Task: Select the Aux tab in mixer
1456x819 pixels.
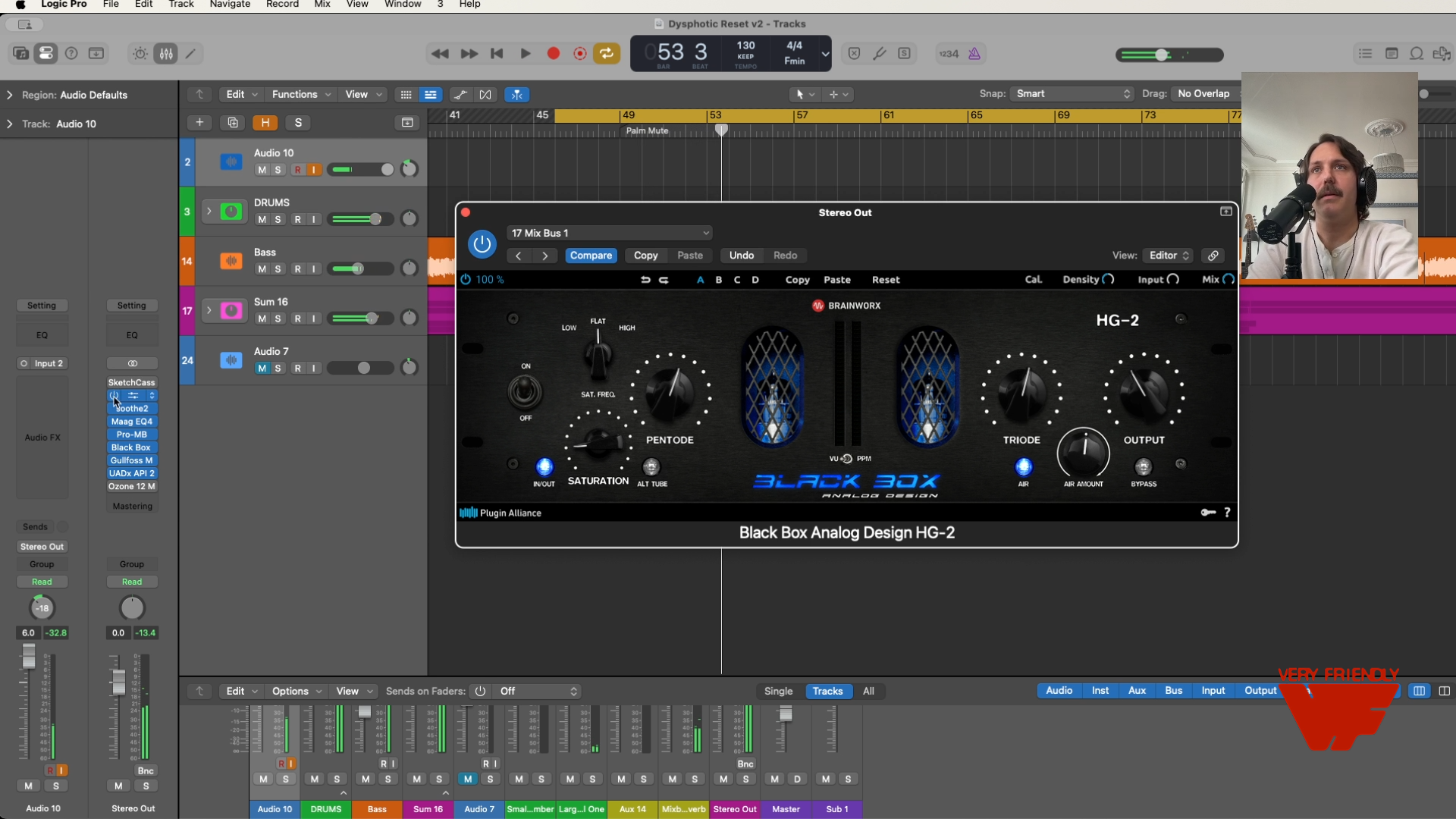Action: pos(1137,691)
